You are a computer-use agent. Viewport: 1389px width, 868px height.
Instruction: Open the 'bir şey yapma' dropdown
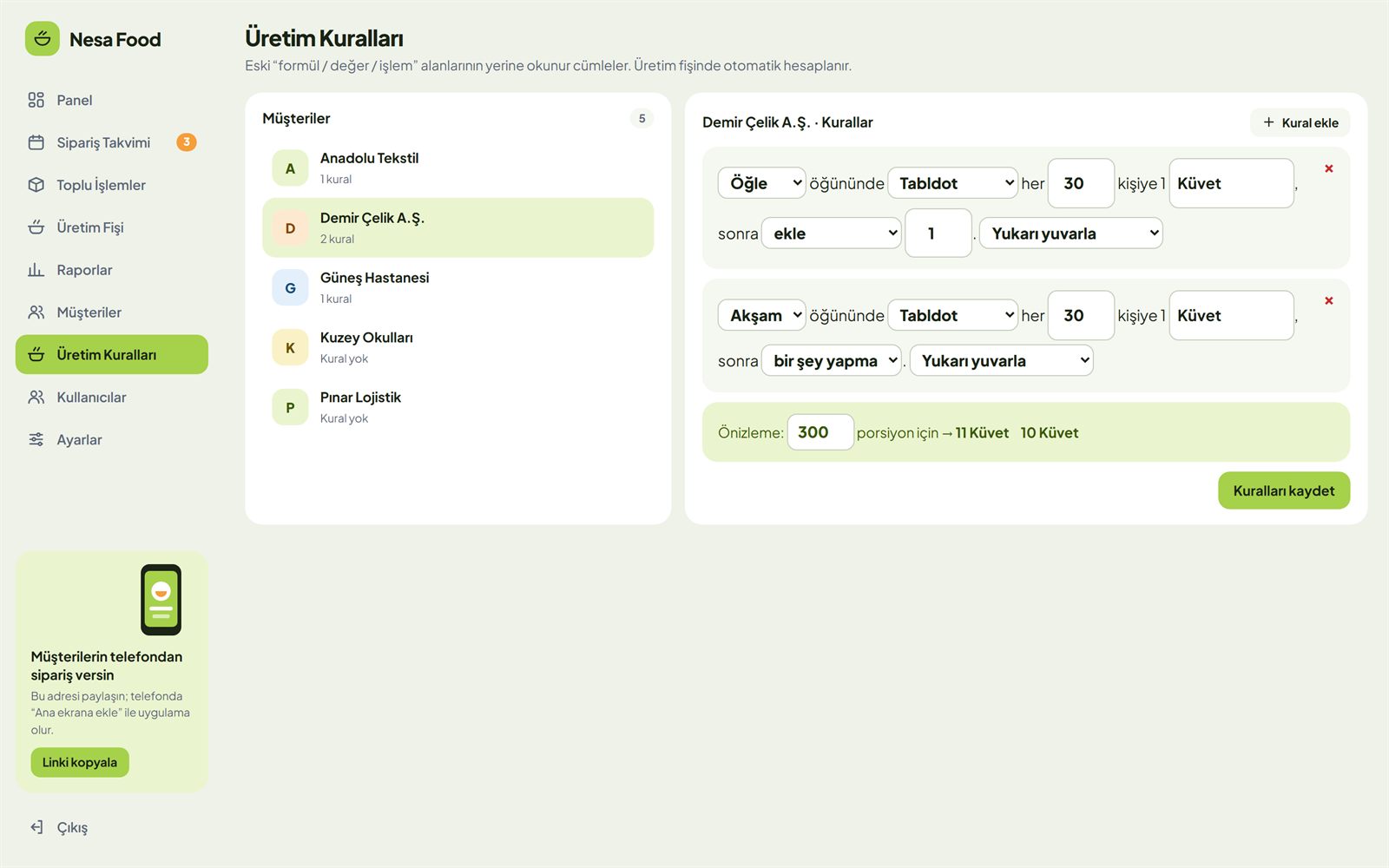pyautogui.click(x=831, y=361)
